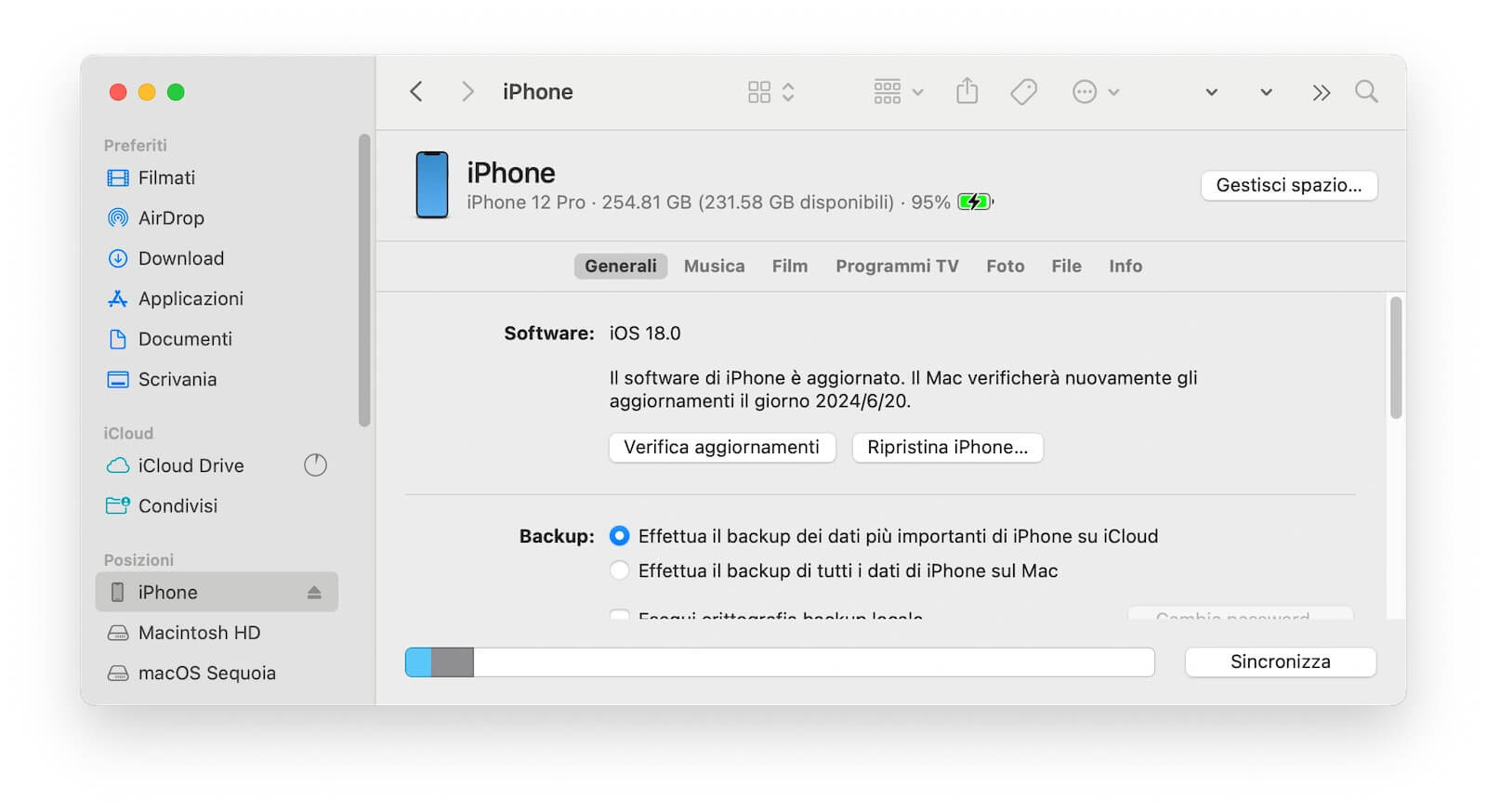Click the gray segment of storage bar
Image resolution: width=1487 pixels, height=812 pixels.
453,662
